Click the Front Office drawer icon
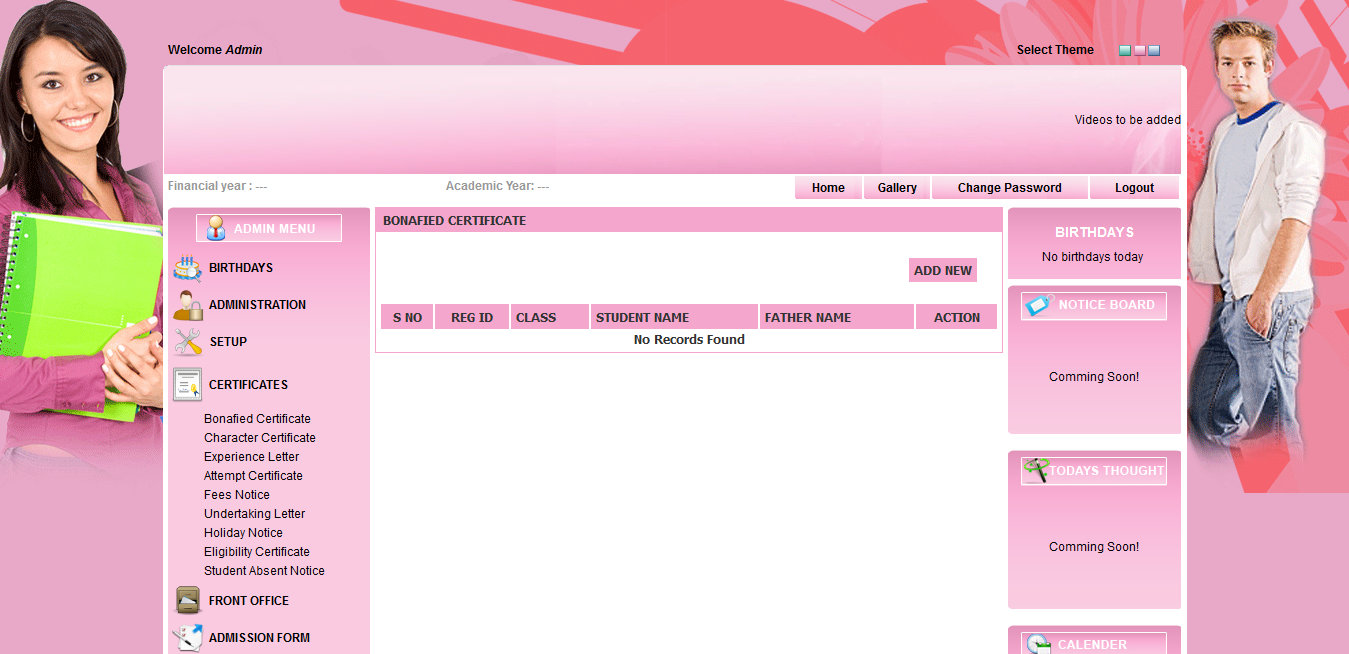This screenshot has height=654, width=1349. (x=187, y=600)
